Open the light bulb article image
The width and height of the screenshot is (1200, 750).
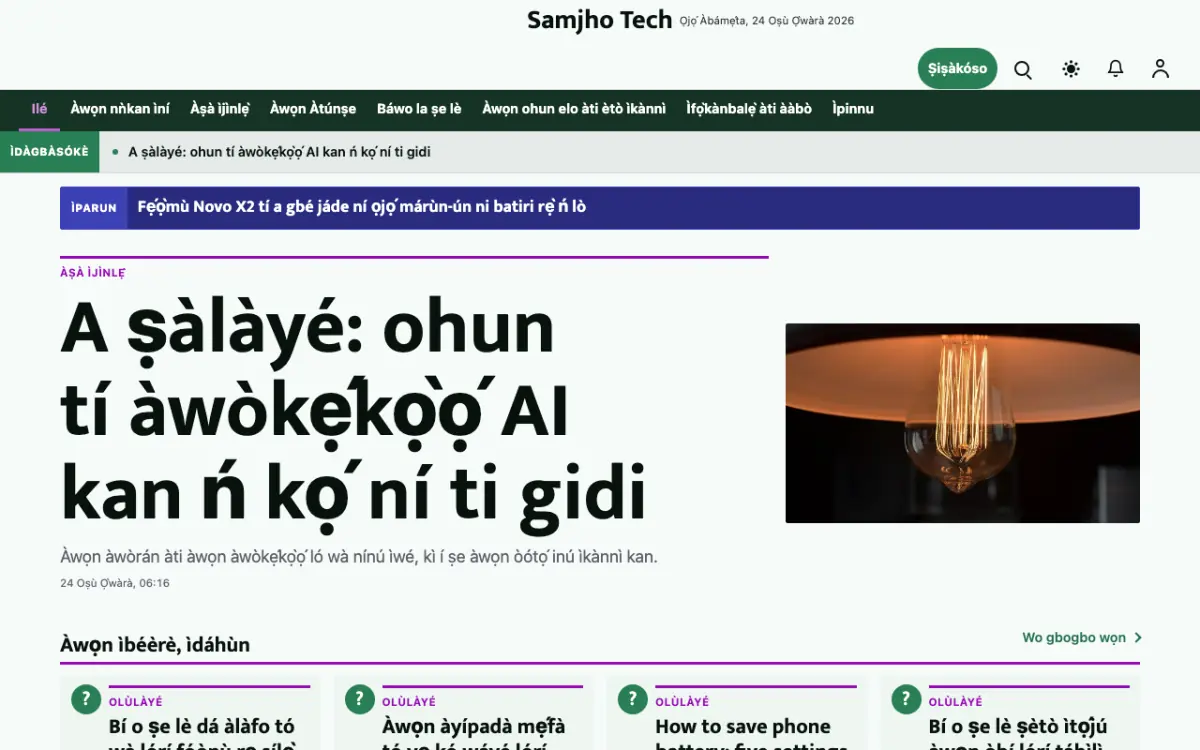(x=962, y=423)
